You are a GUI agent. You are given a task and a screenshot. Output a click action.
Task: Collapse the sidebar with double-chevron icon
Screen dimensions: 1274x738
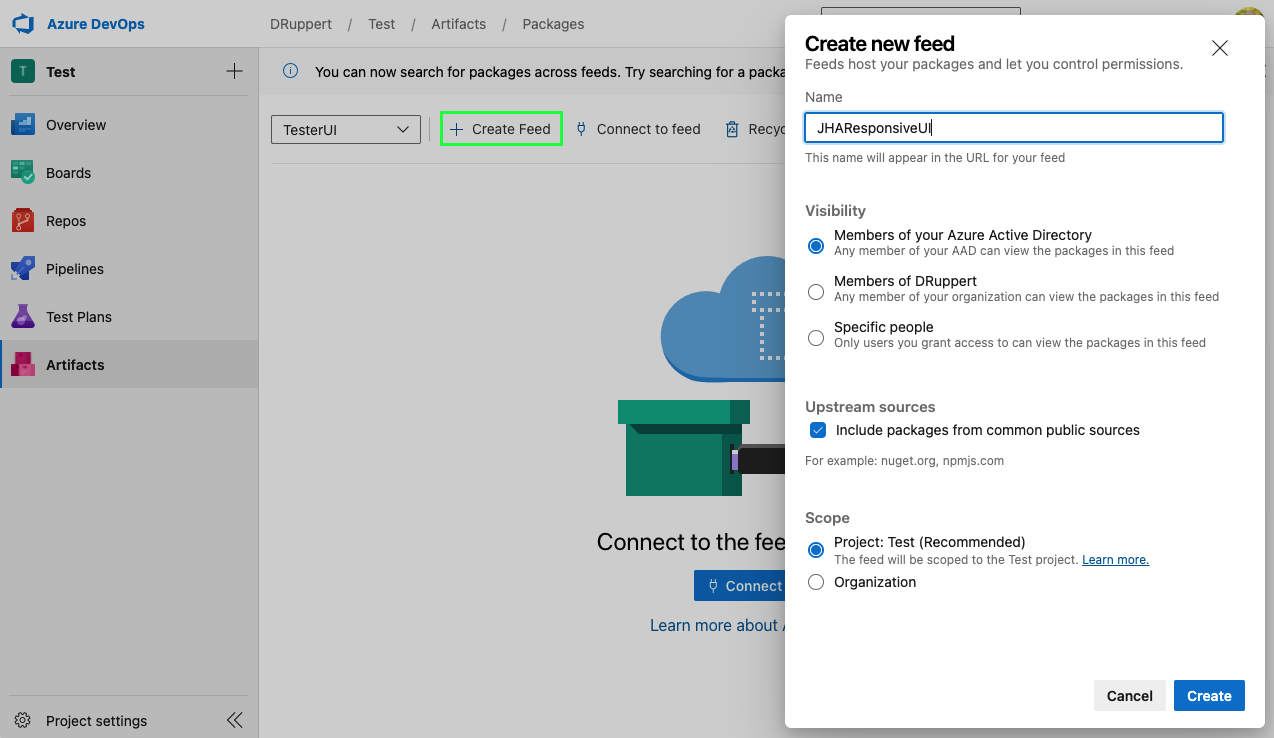click(x=234, y=720)
